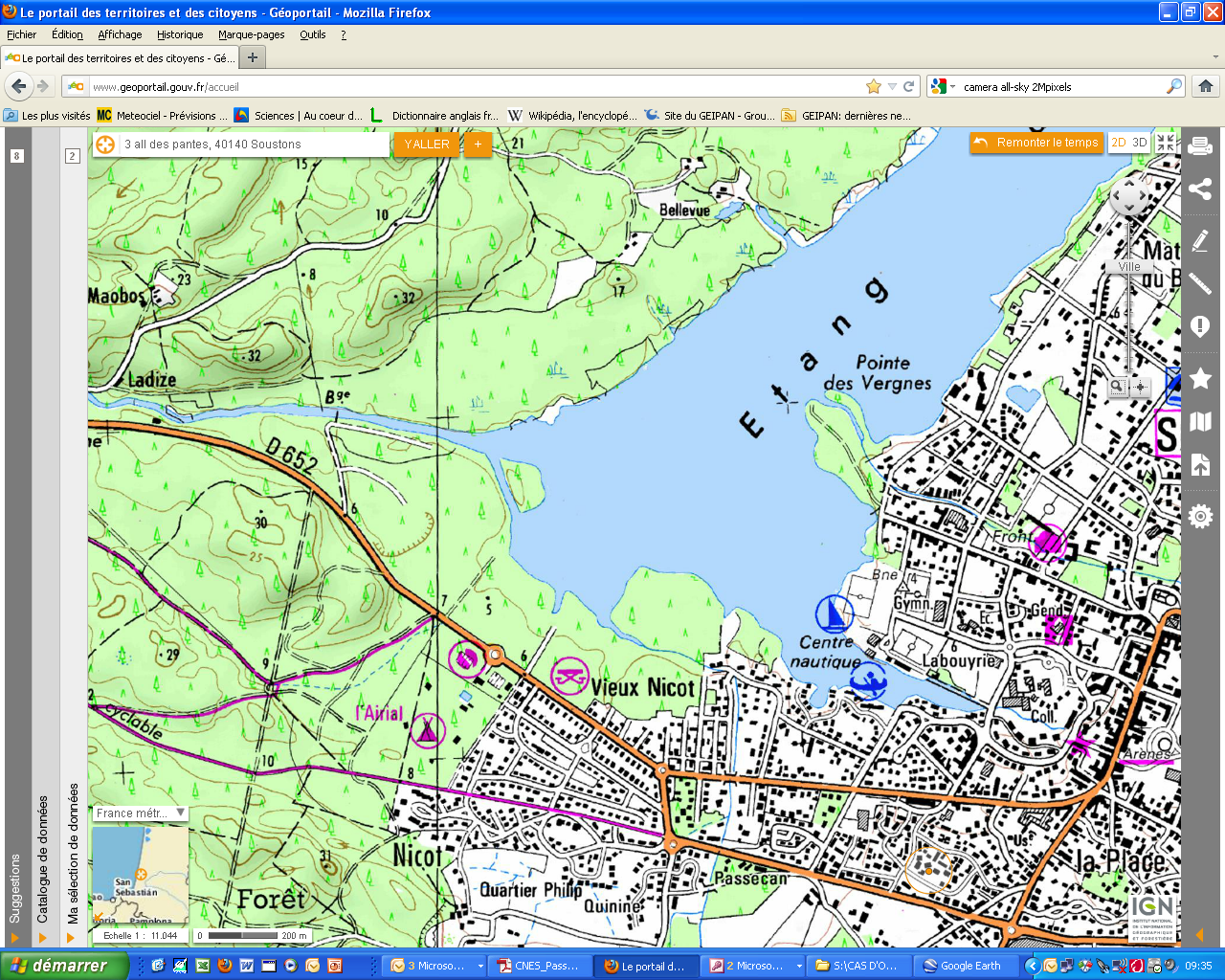Open the France métropolitaine territory dropdown

click(140, 813)
